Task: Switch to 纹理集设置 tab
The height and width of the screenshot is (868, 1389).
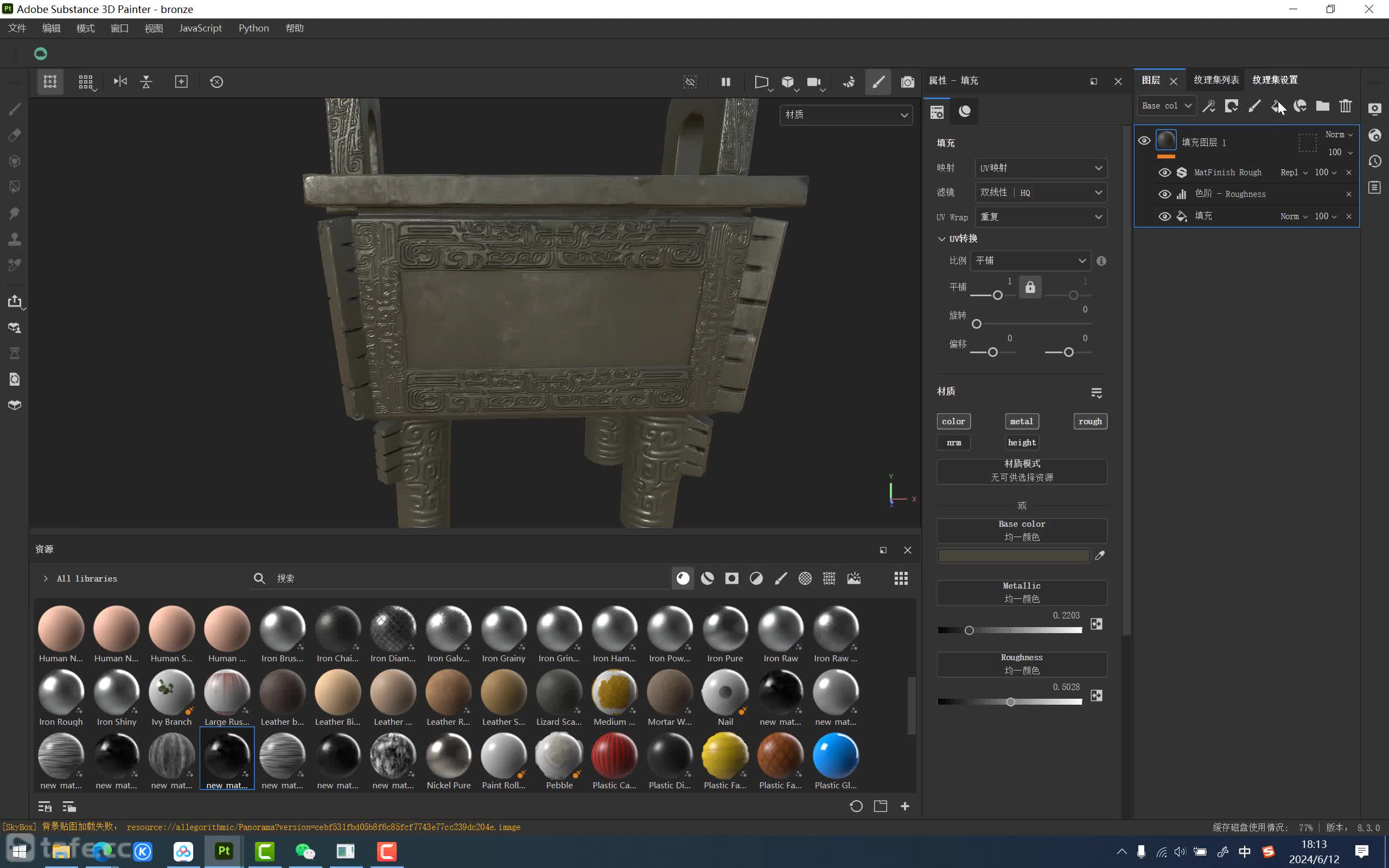Action: pos(1275,80)
